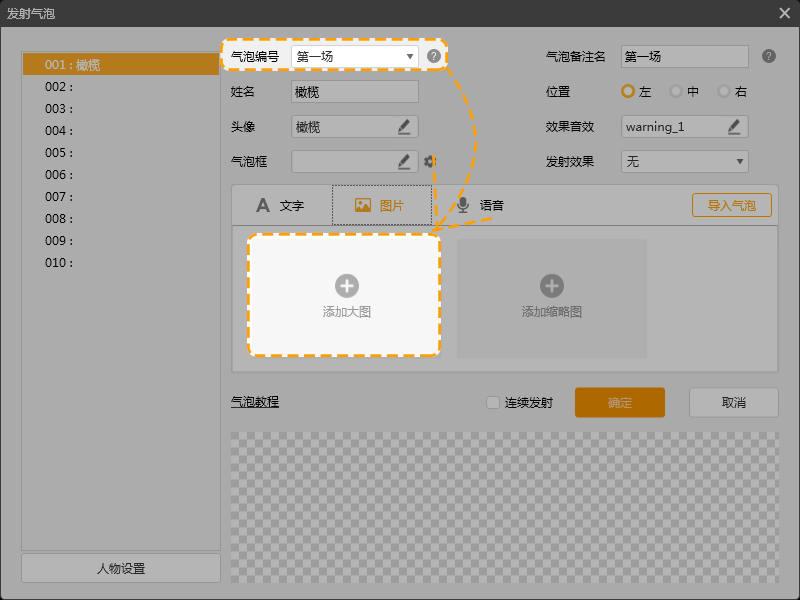Select item 002 in the bubble list

coord(120,87)
